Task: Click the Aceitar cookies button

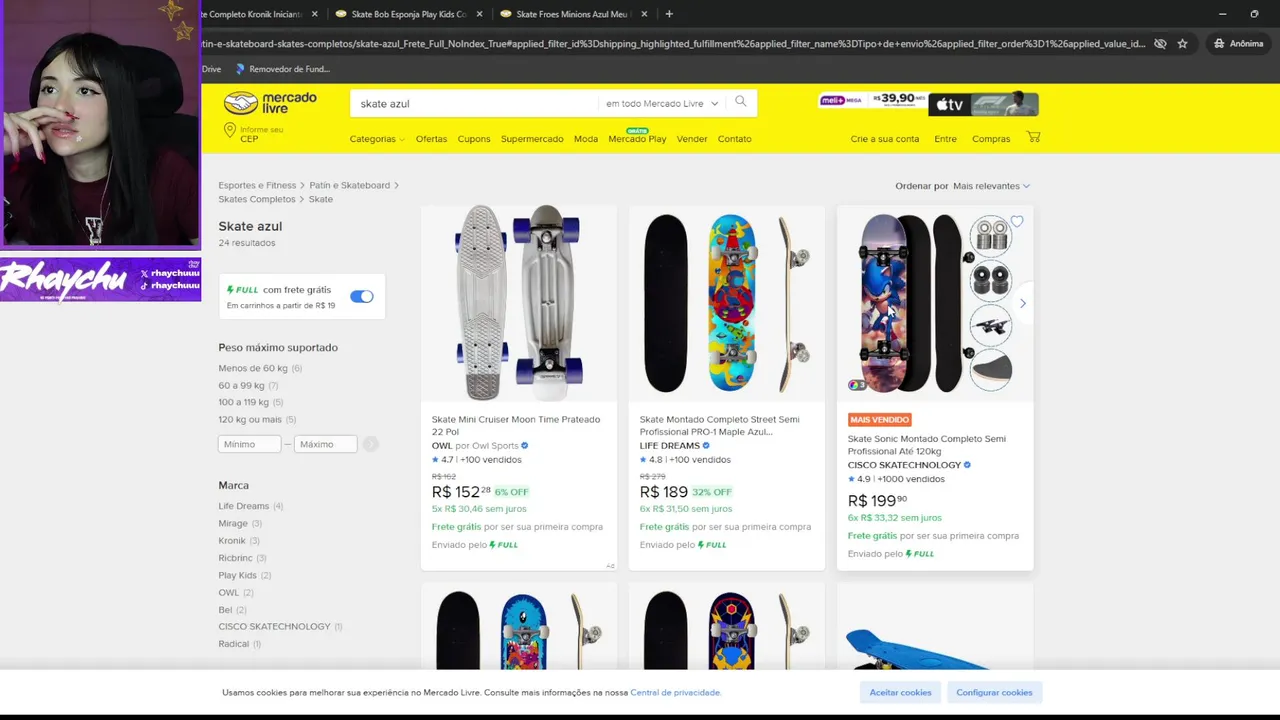Action: (x=900, y=692)
